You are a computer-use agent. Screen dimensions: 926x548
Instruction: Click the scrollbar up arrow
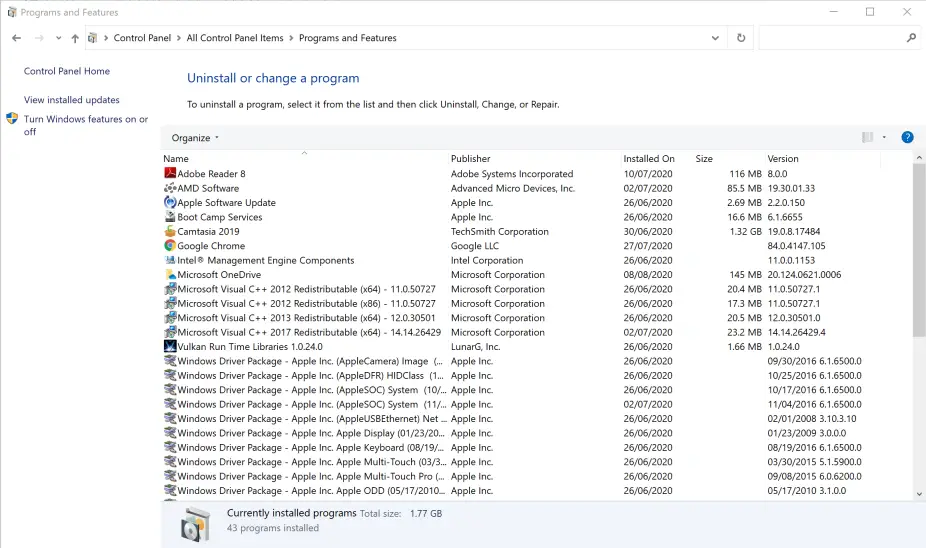tap(919, 158)
